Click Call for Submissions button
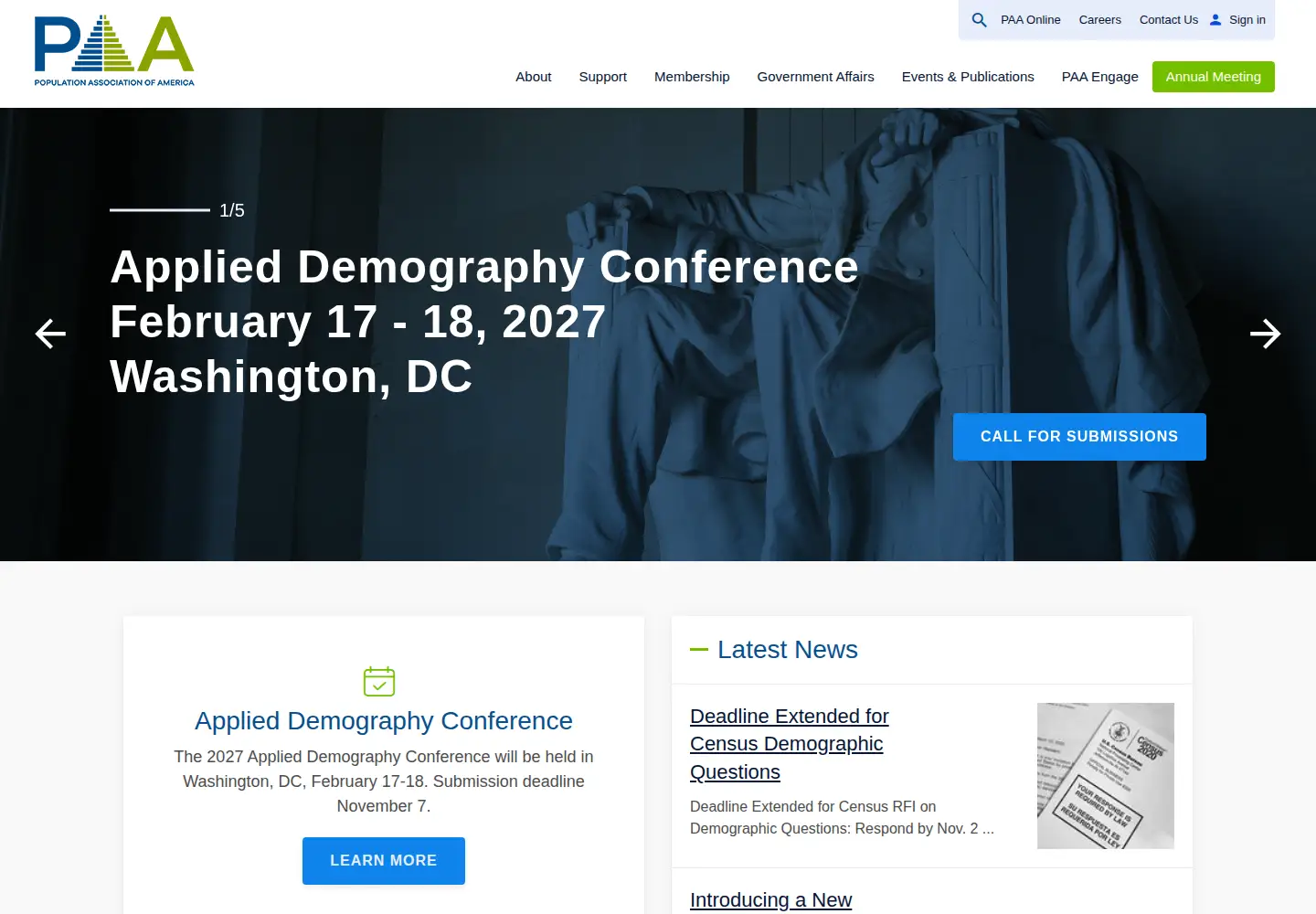The width and height of the screenshot is (1316, 914). coord(1079,437)
